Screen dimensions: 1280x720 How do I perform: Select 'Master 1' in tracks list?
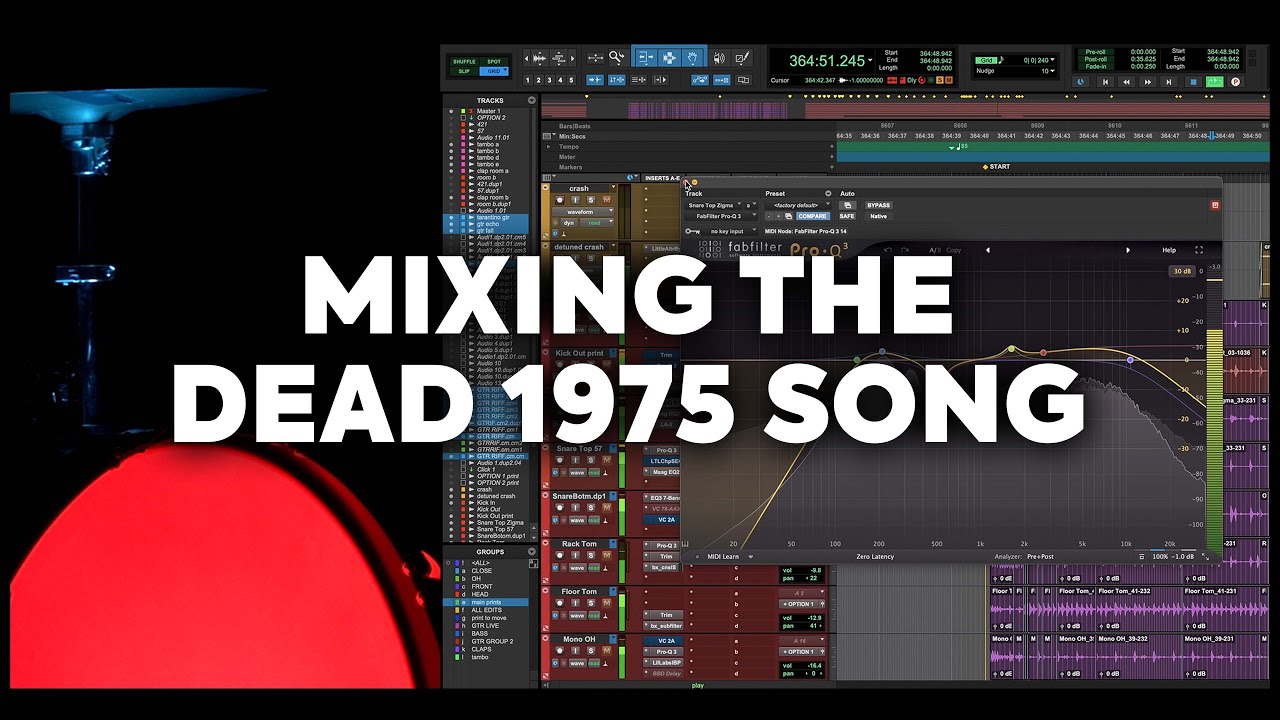tap(489, 111)
